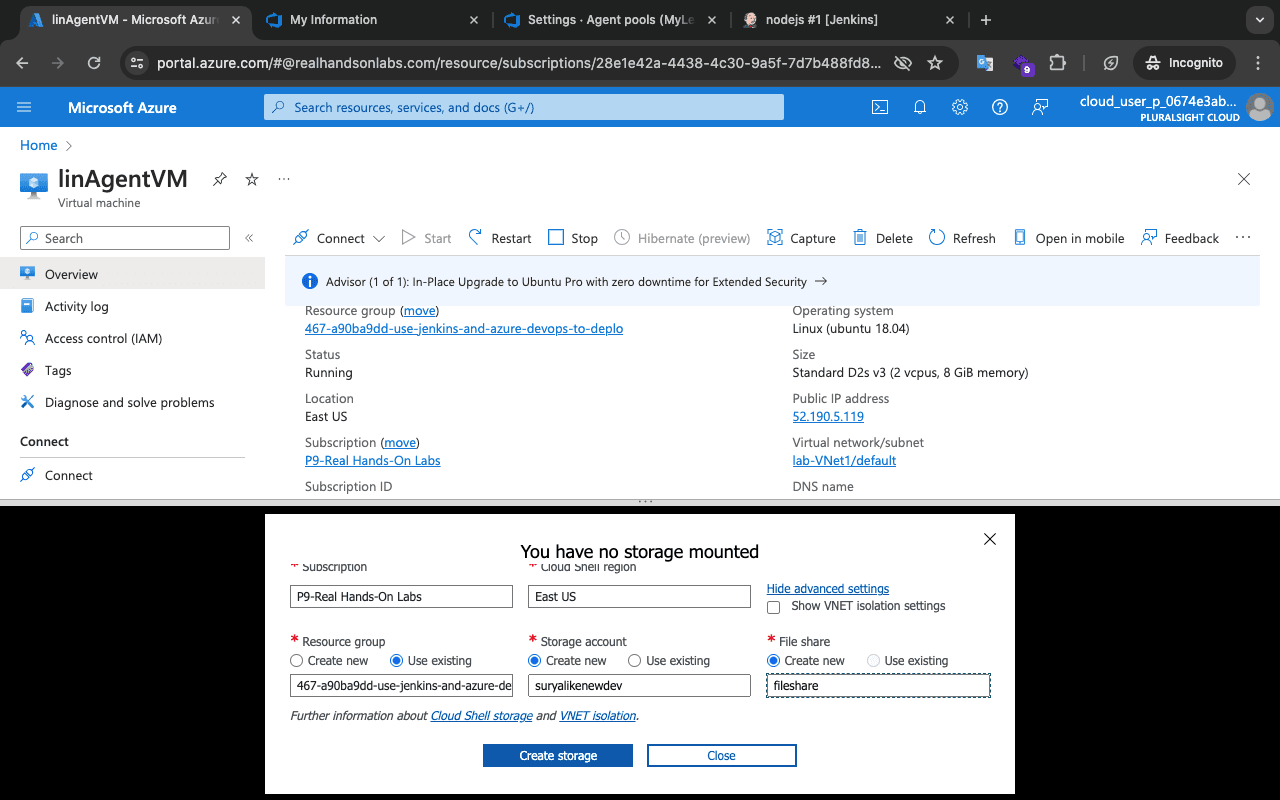Screen dimensions: 1280x800
Task: Click the dialog Close button
Action: (x=721, y=756)
